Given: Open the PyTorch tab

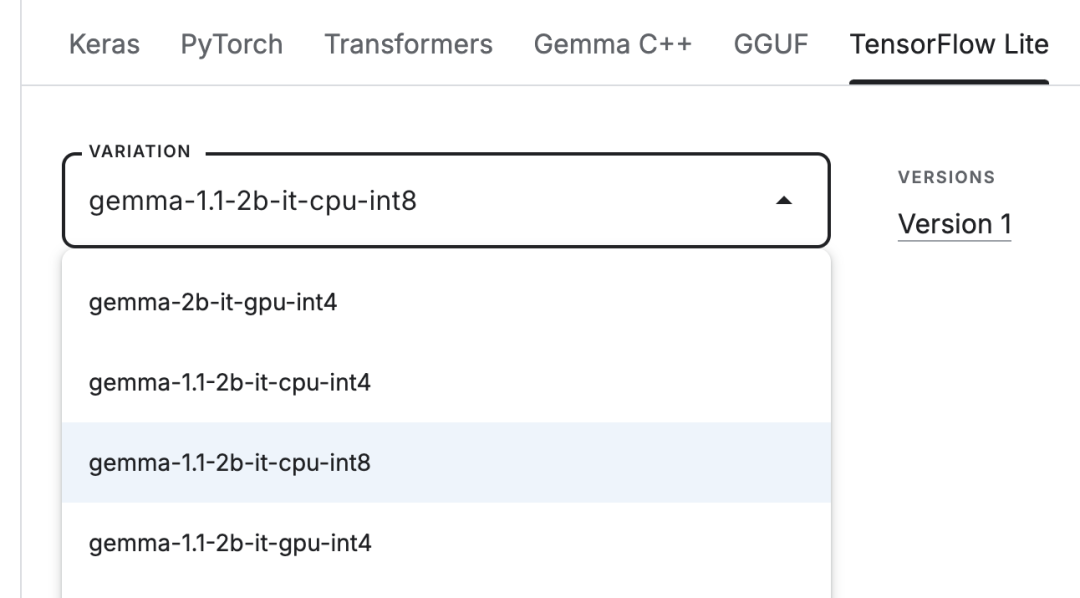Looking at the screenshot, I should 231,44.
